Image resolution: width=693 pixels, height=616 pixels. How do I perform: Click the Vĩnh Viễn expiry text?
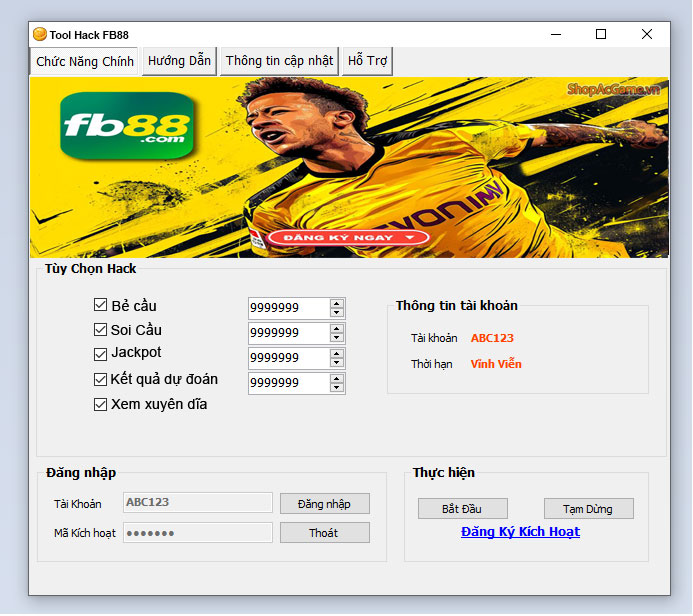(496, 364)
